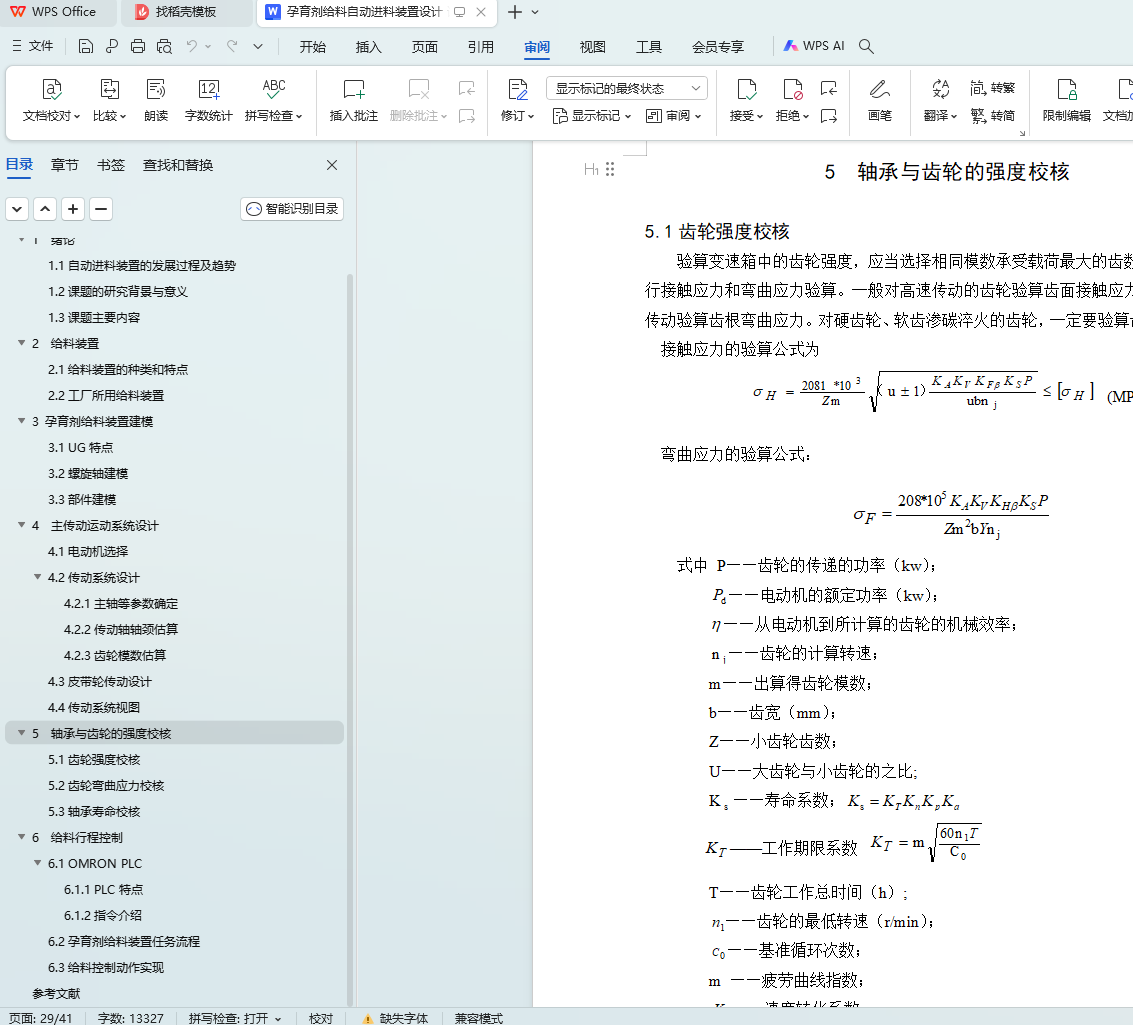This screenshot has width=1133, height=1025.
Task: Jump to 3.2 螺旋轴建模 in outline
Action: click(88, 473)
